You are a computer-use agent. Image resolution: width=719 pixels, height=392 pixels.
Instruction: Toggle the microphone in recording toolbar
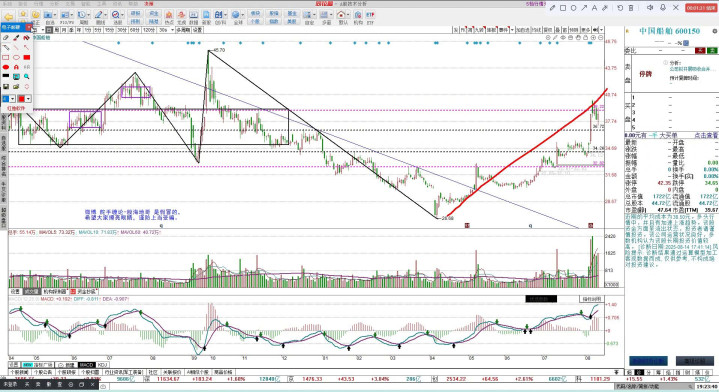[663, 8]
